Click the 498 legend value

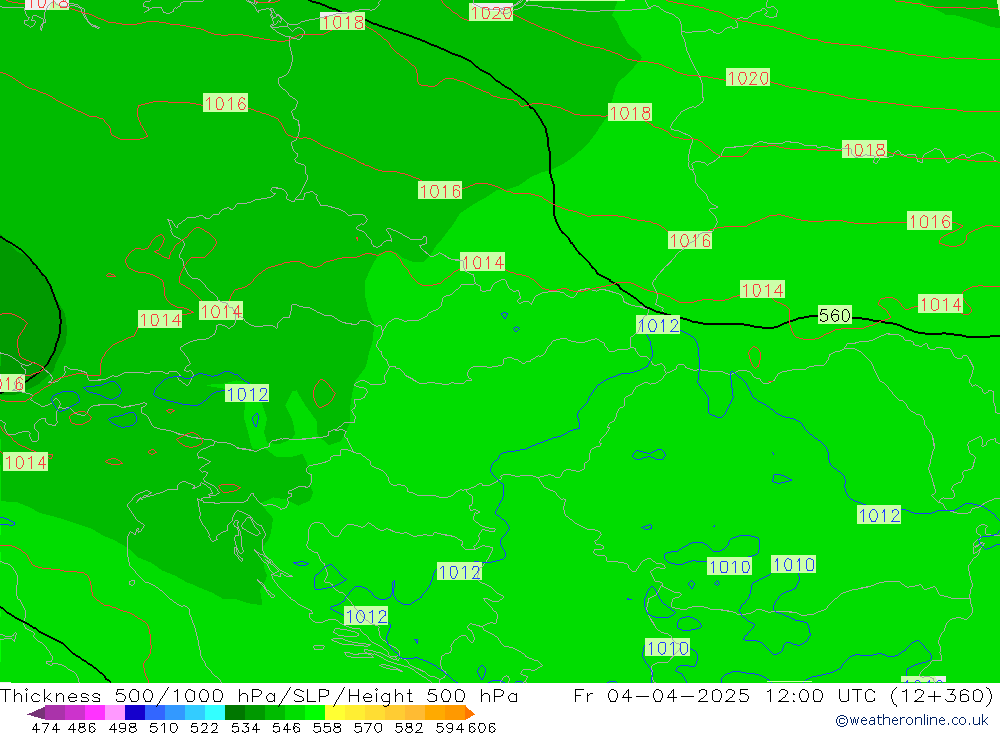(123, 727)
